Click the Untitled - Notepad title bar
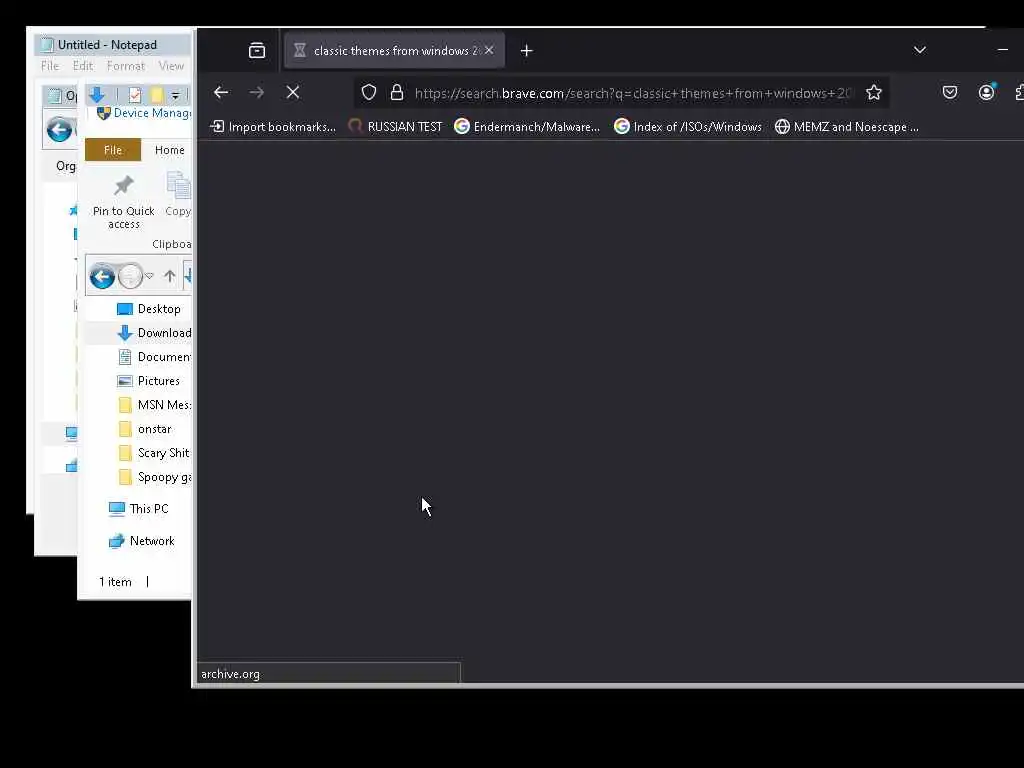Image resolution: width=1024 pixels, height=768 pixels. point(113,44)
